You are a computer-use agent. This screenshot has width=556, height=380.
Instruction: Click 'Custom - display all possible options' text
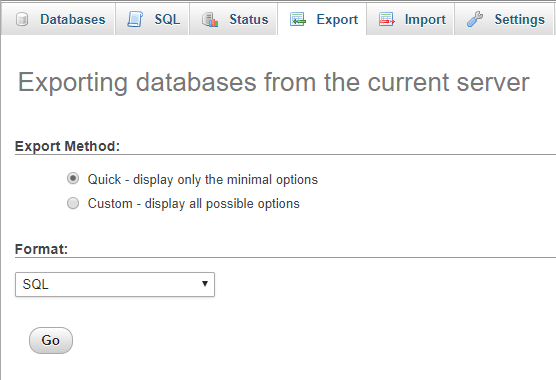[x=194, y=204]
